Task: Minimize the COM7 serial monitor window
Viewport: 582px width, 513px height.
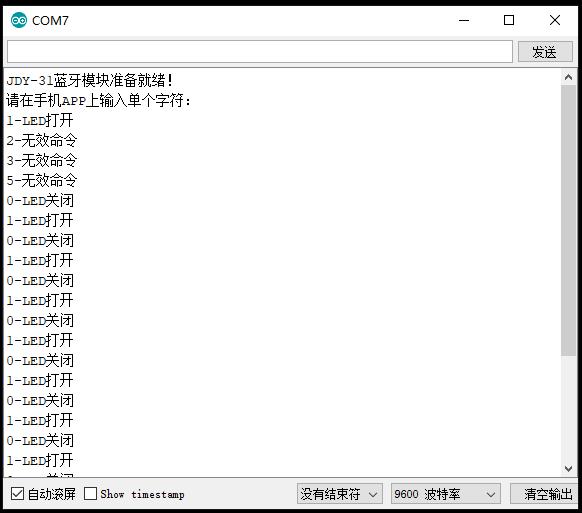Action: pyautogui.click(x=464, y=20)
